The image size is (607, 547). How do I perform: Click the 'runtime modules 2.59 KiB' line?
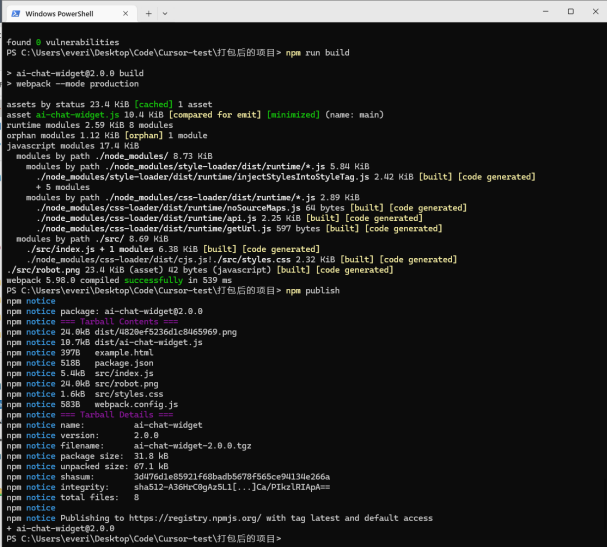90,125
